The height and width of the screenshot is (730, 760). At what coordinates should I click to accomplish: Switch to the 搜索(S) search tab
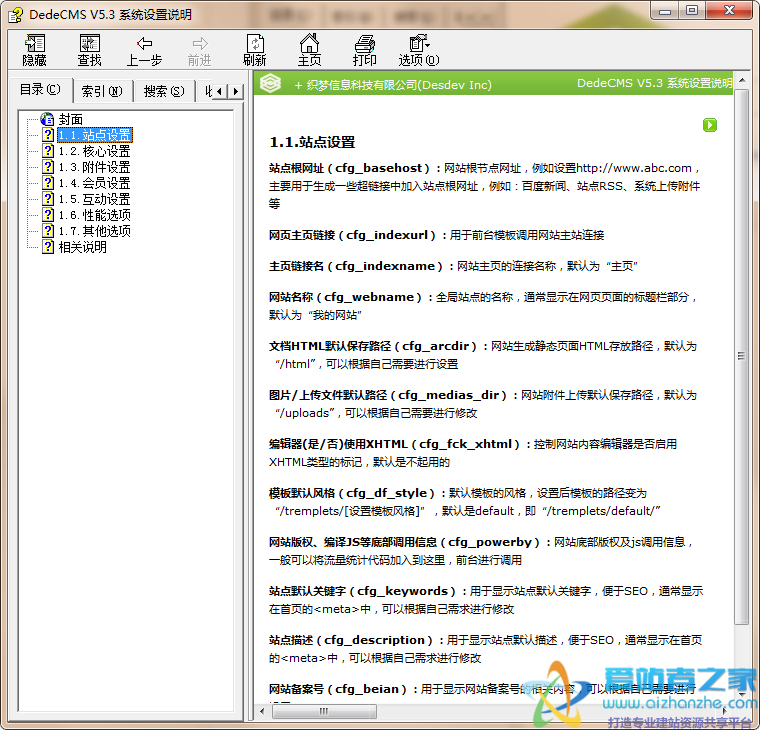tap(164, 91)
